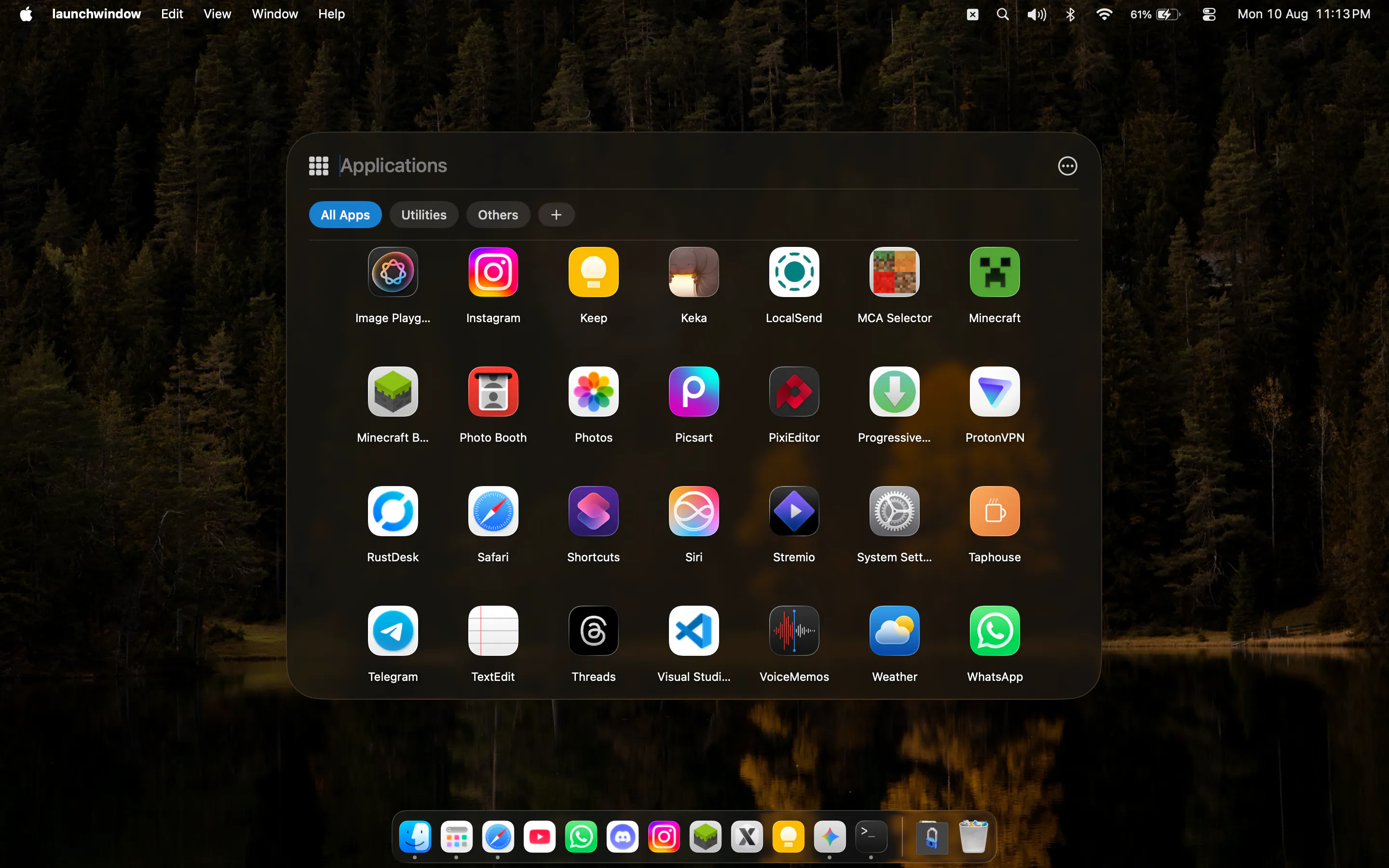
Task: Open the View menu
Action: 217,14
